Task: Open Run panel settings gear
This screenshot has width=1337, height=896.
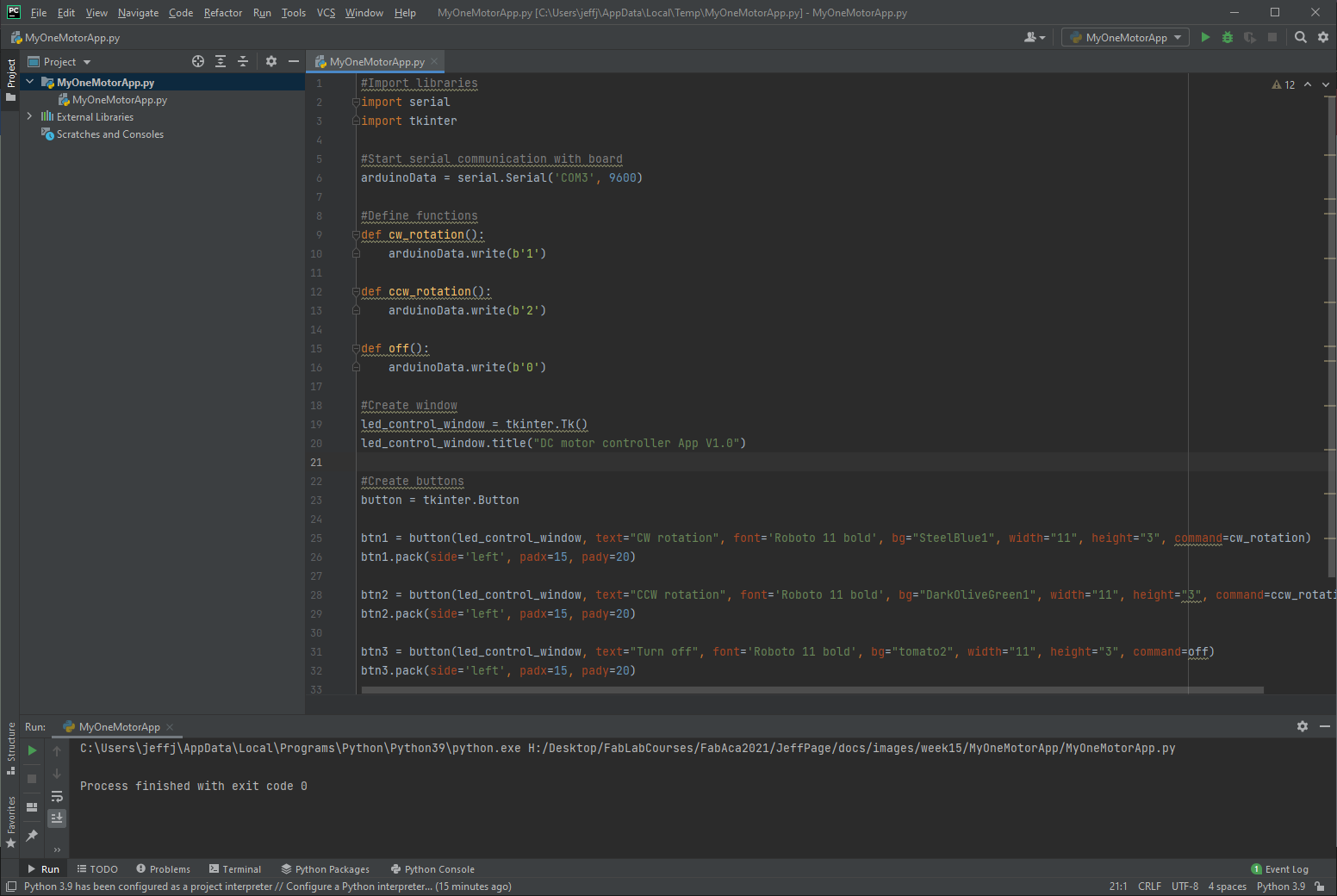Action: click(1303, 726)
